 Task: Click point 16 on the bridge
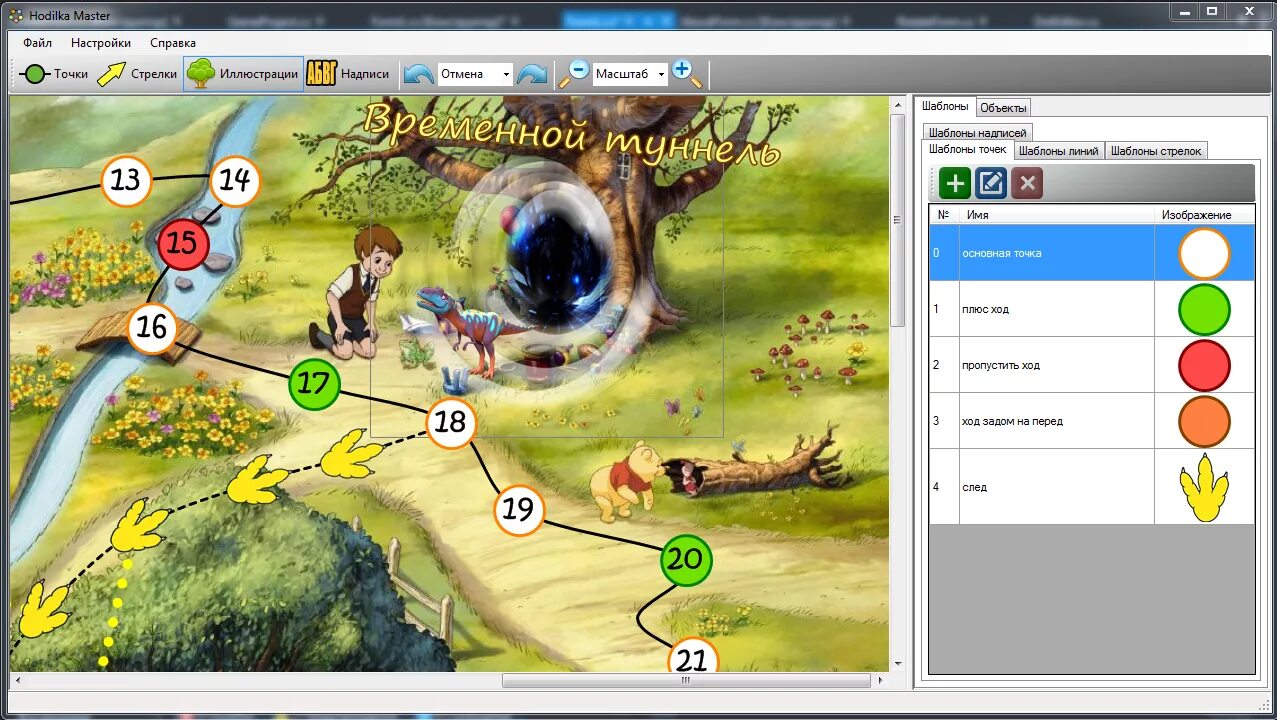tap(152, 328)
